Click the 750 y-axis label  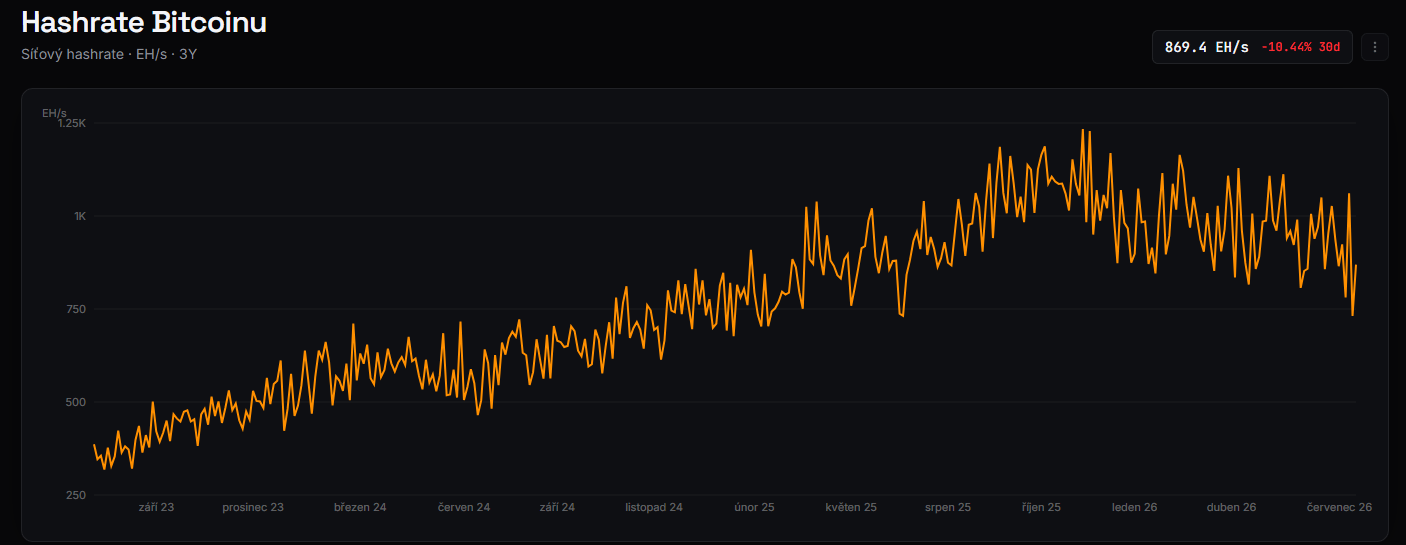pos(77,309)
